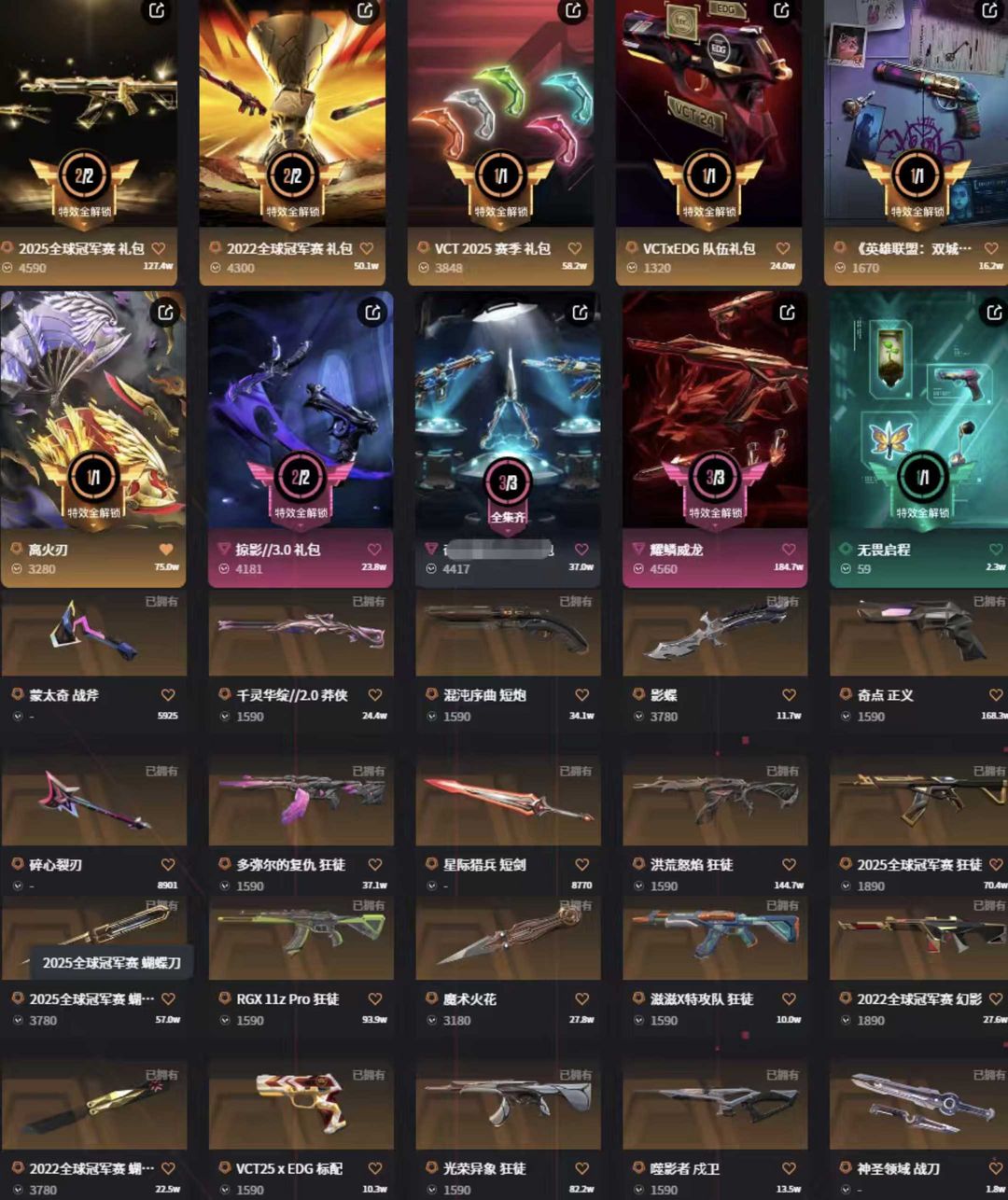Viewport: 1008px width, 1200px height.
Task: Open the 洪荒怒焰 狂徒 item name
Action: (692, 865)
